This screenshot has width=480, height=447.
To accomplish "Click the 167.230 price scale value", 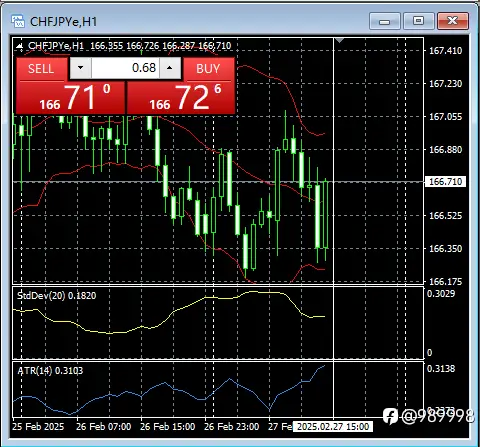I will (445, 83).
